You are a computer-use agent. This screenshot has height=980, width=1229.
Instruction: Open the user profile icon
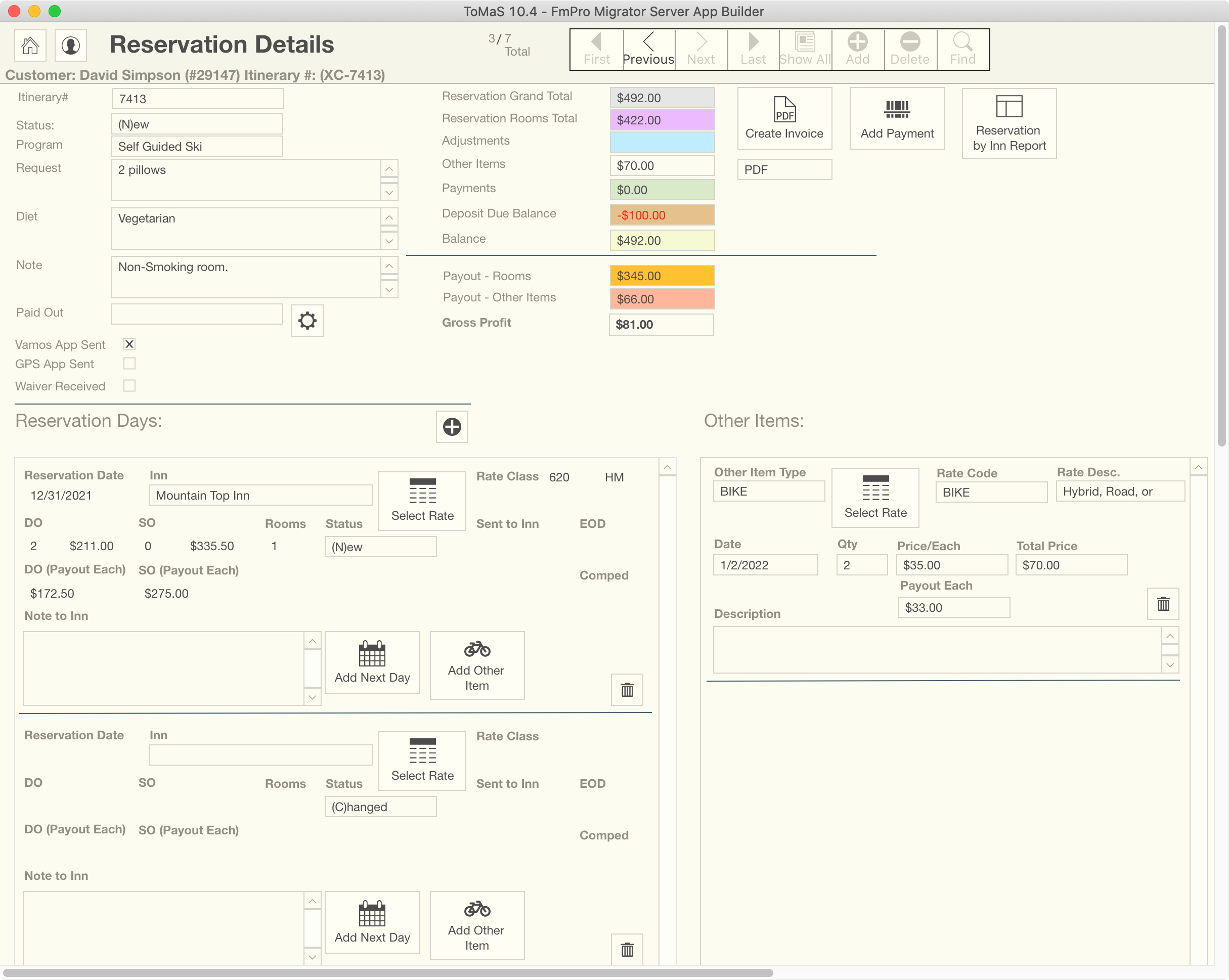coord(71,46)
